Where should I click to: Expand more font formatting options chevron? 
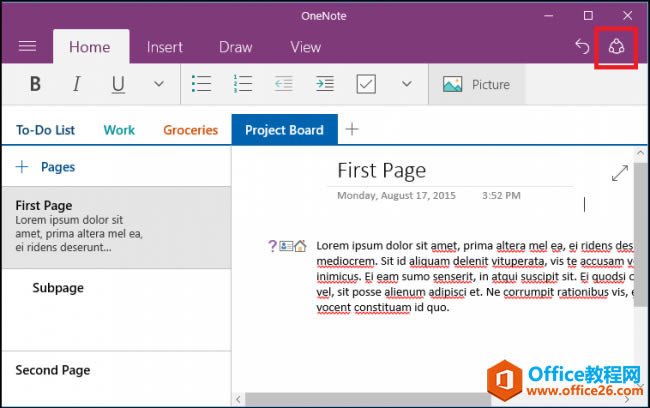159,84
